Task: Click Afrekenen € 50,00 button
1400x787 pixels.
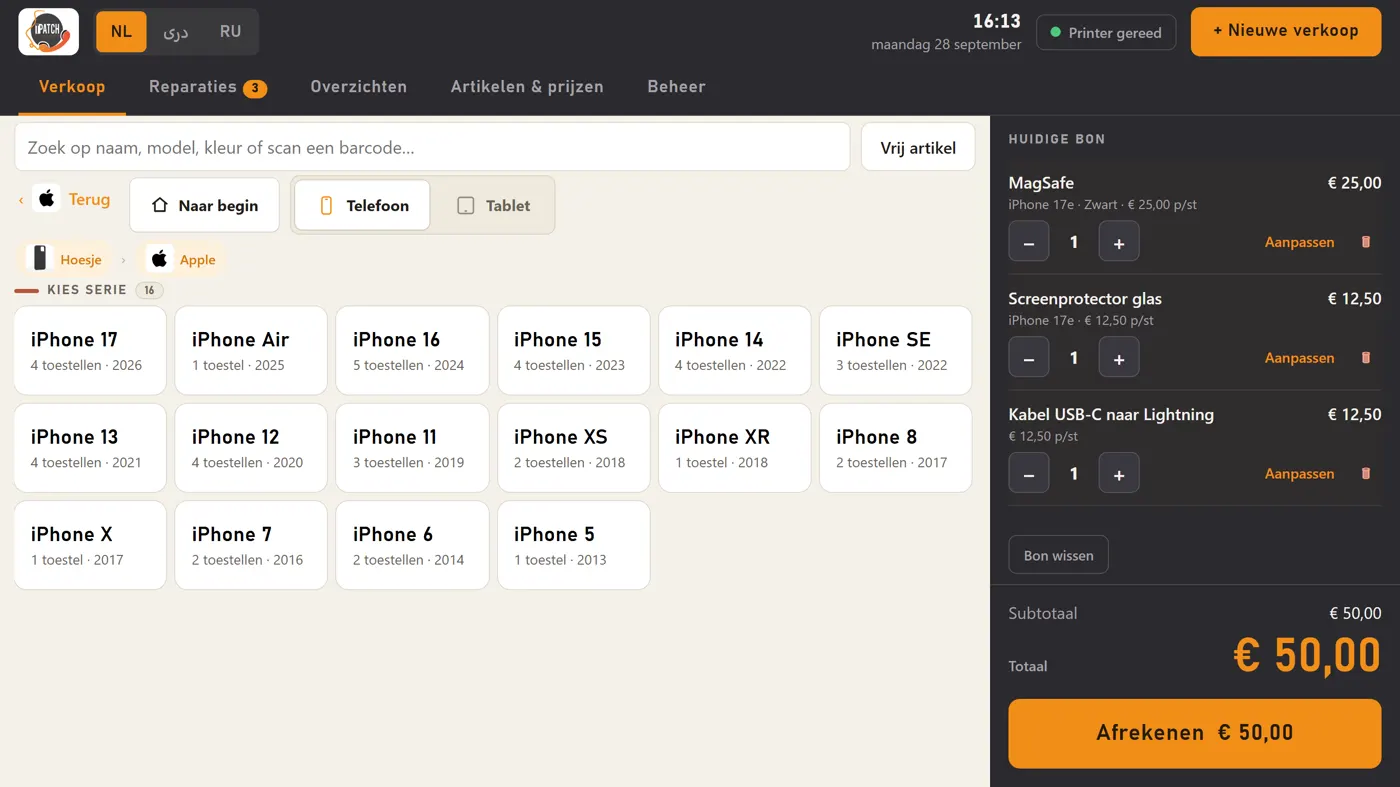Action: click(x=1195, y=733)
